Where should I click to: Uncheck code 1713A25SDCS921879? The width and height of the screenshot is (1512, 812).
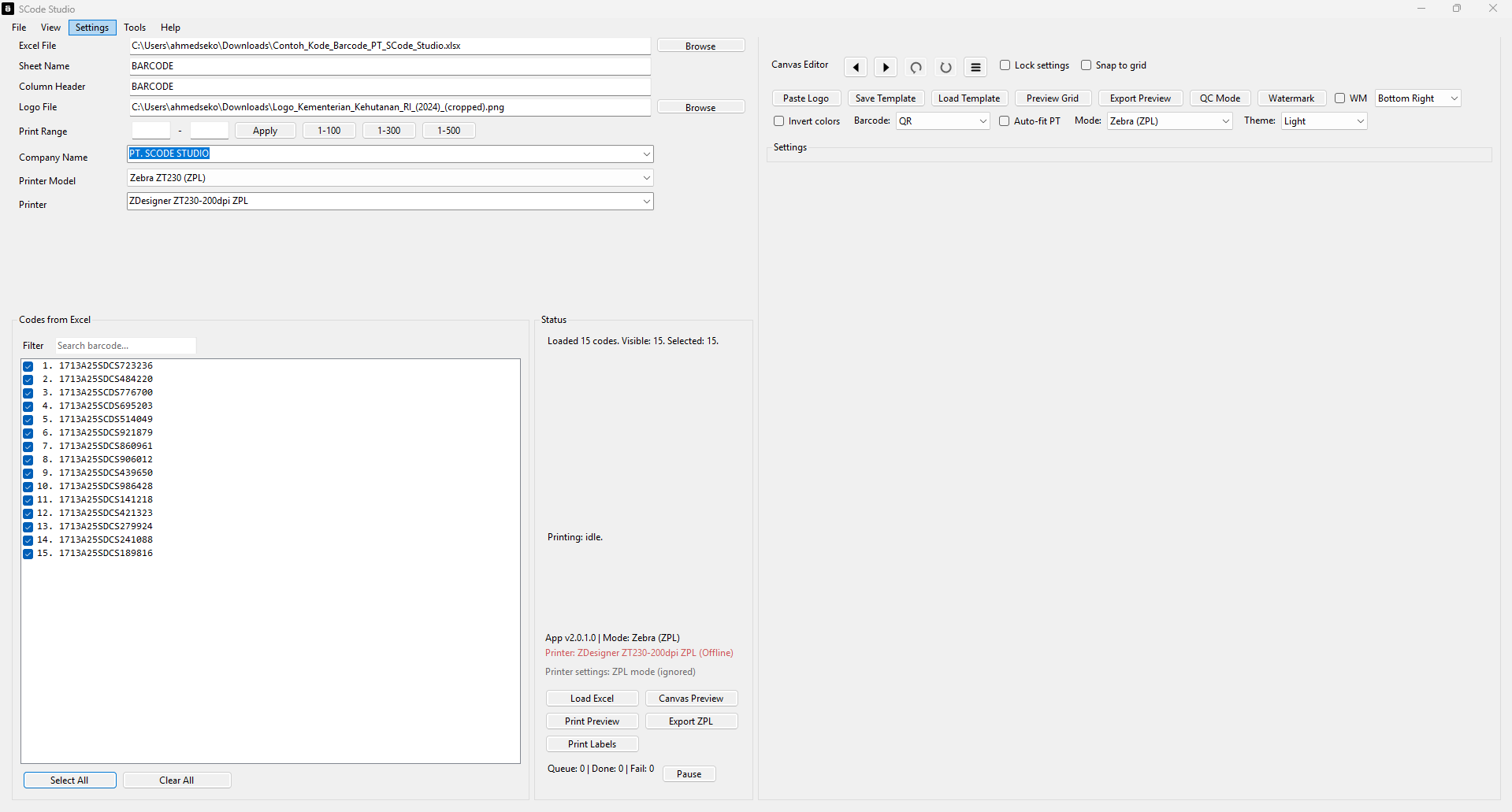point(28,433)
